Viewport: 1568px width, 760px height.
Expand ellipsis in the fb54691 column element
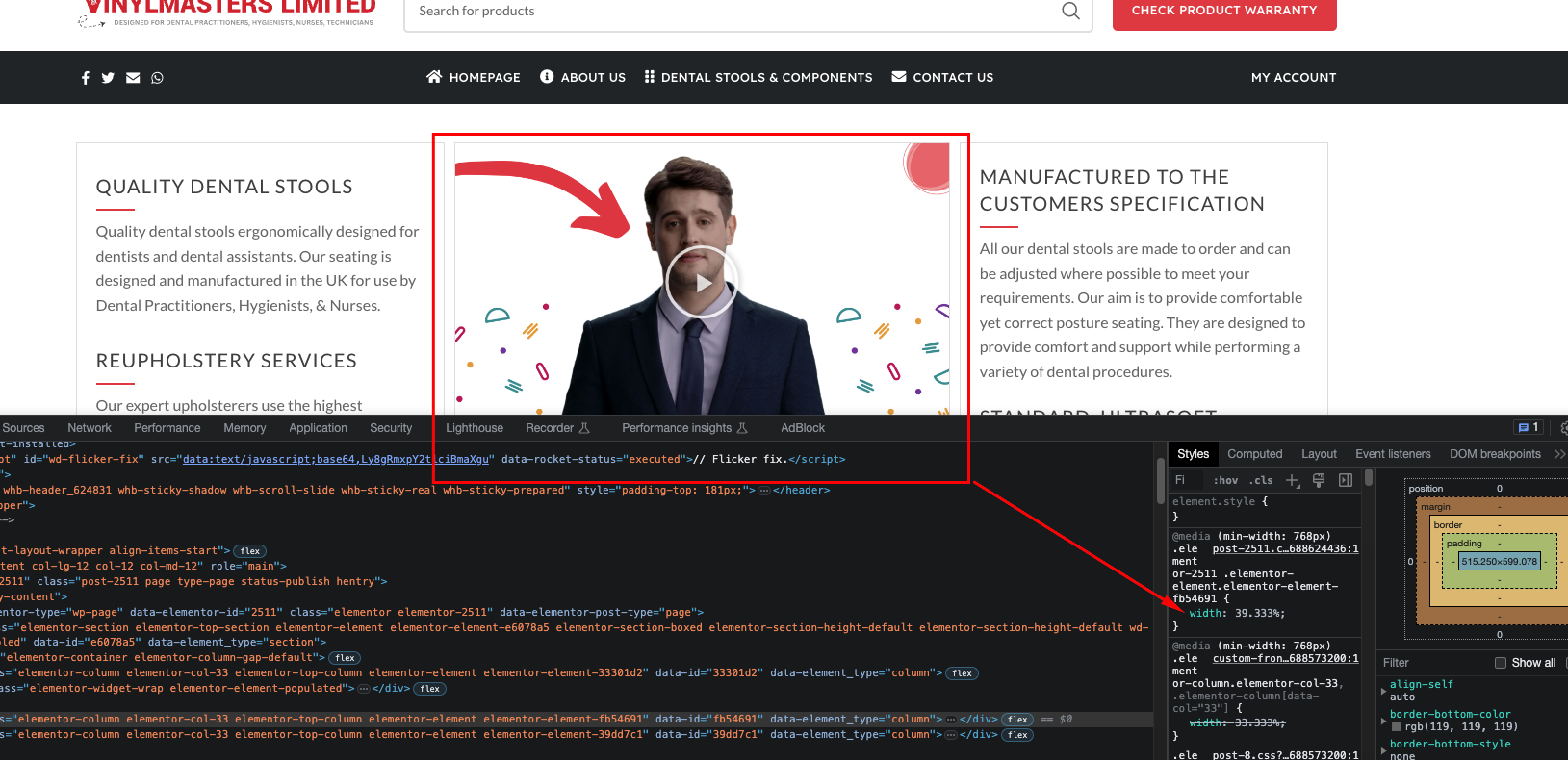coord(951,720)
